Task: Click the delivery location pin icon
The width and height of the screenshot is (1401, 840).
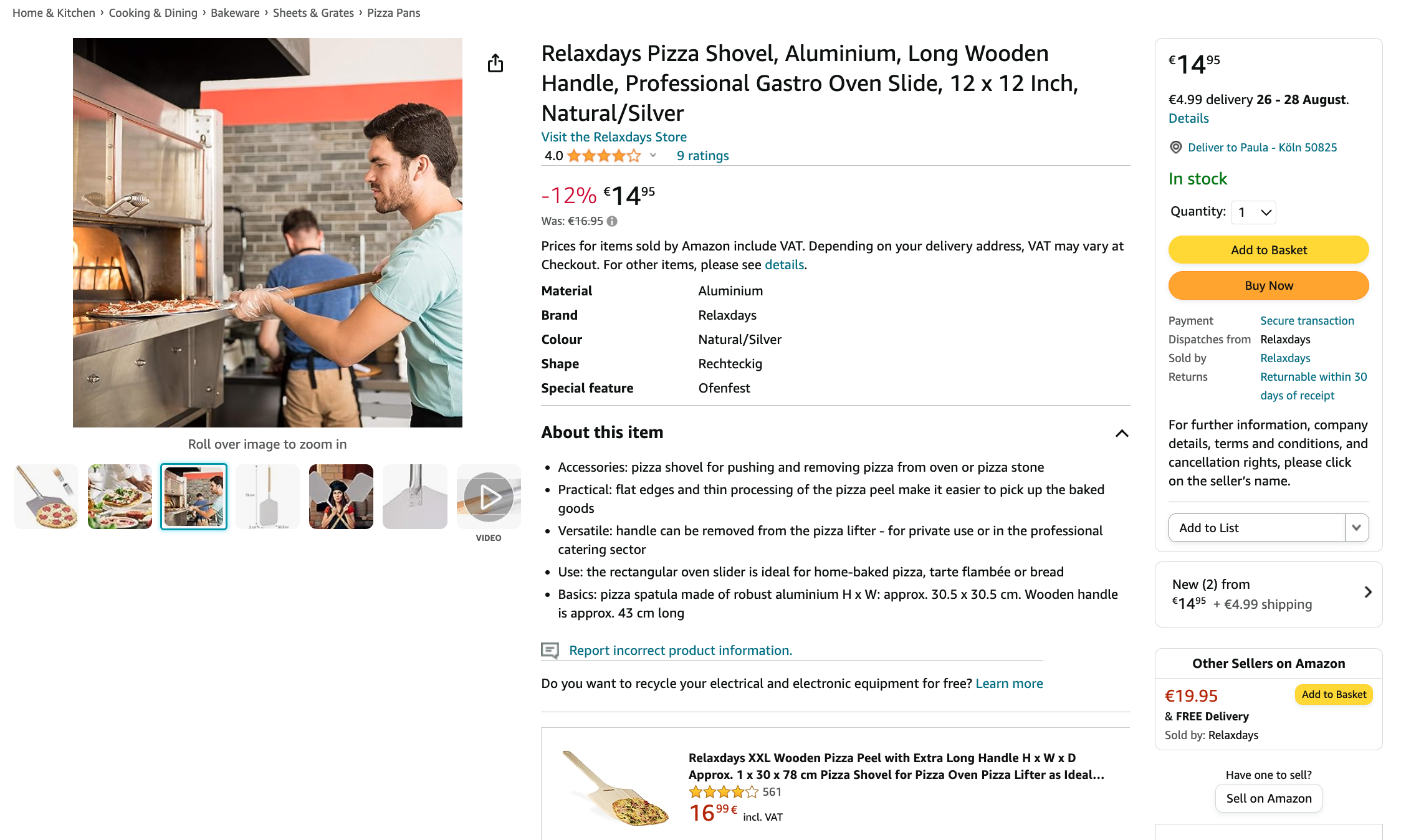Action: click(1175, 147)
